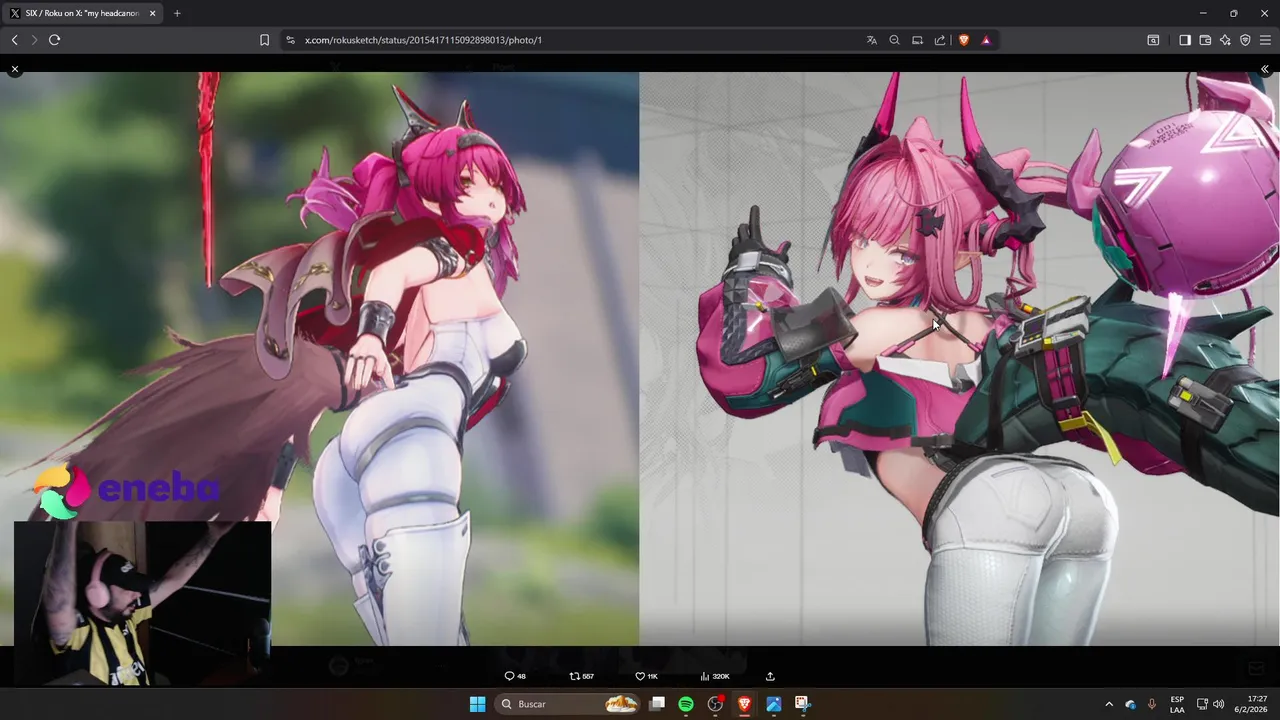Click the Buscar taskbar search box

(567, 704)
